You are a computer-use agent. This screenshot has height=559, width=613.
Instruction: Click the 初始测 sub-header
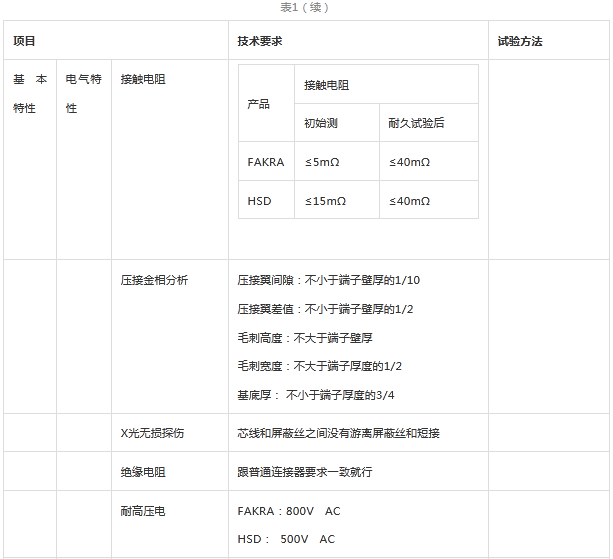321,123
